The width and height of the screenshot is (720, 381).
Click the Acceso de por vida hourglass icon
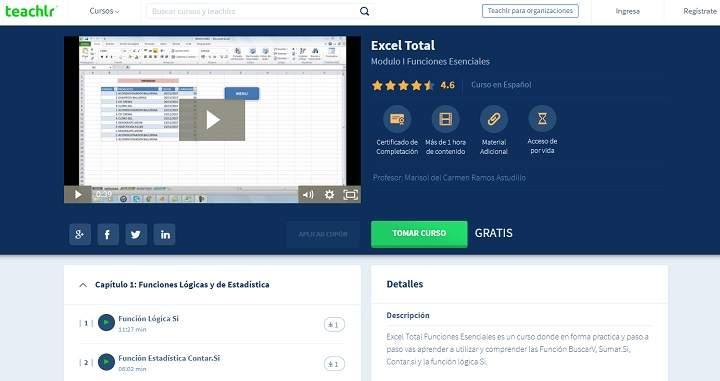[542, 118]
